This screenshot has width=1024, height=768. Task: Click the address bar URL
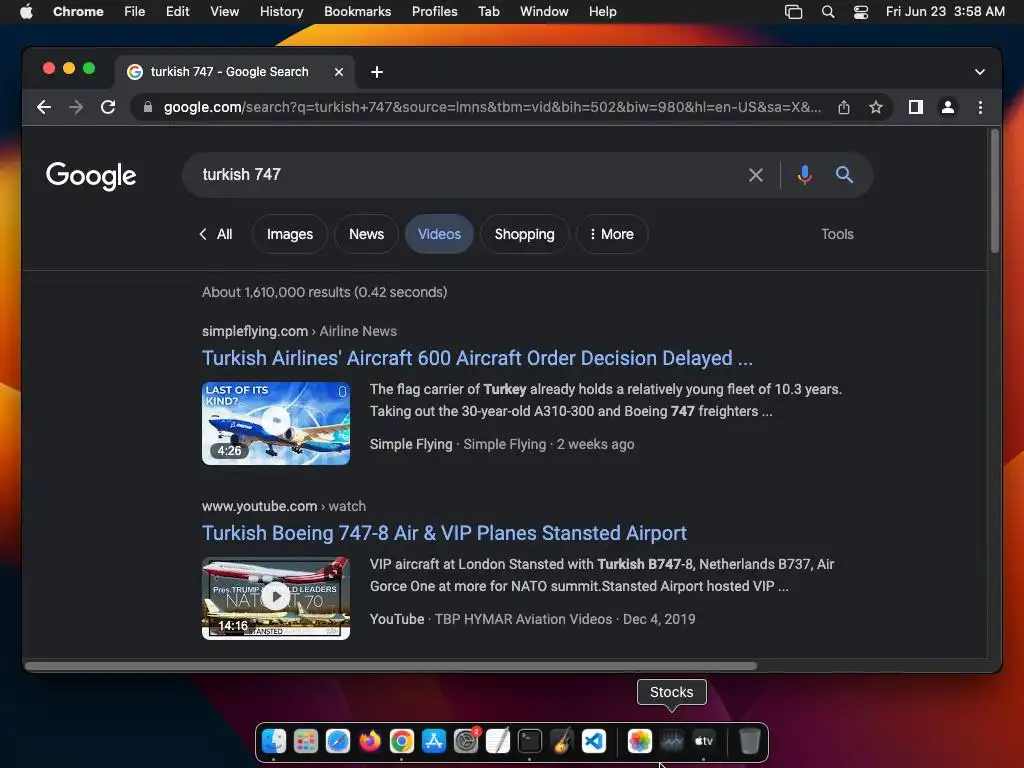[x=492, y=107]
